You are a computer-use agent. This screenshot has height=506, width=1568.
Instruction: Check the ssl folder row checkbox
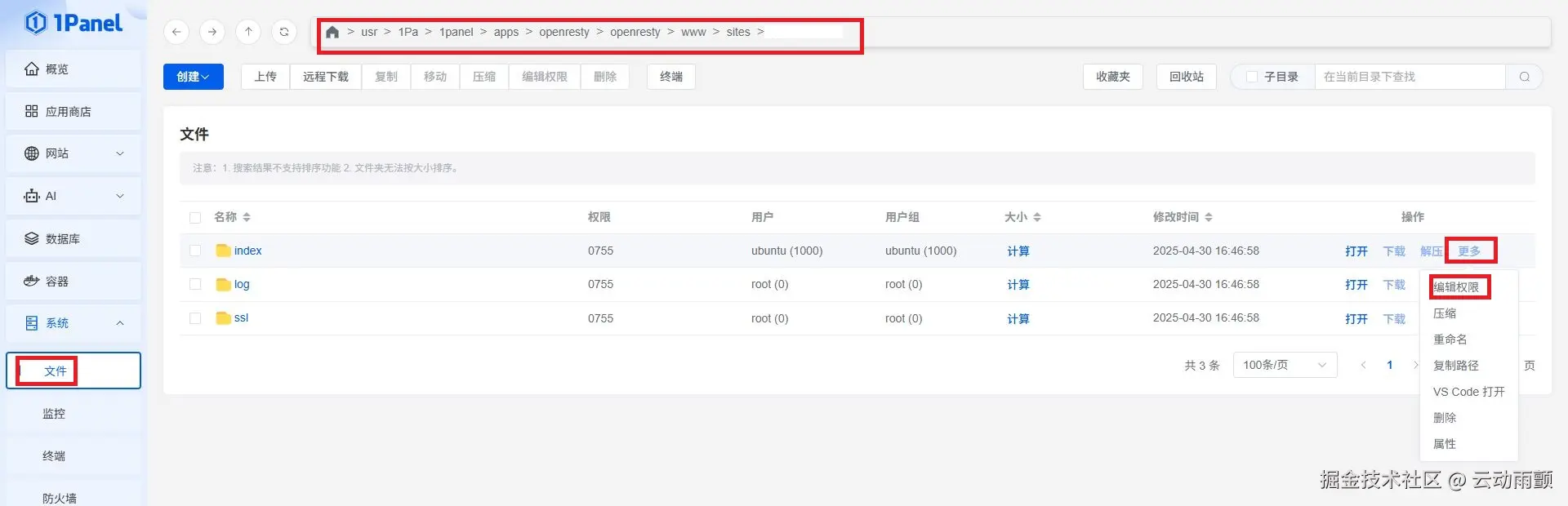[195, 318]
